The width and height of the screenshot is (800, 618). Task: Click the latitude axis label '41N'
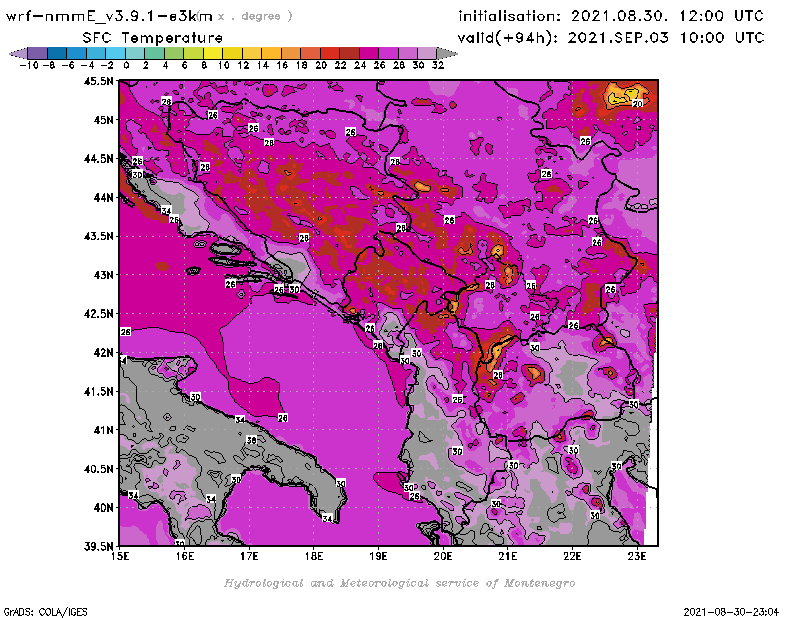click(102, 430)
